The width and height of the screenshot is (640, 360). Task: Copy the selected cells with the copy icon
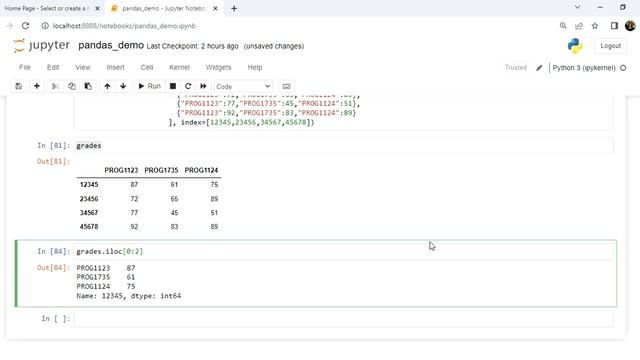tap(72, 86)
